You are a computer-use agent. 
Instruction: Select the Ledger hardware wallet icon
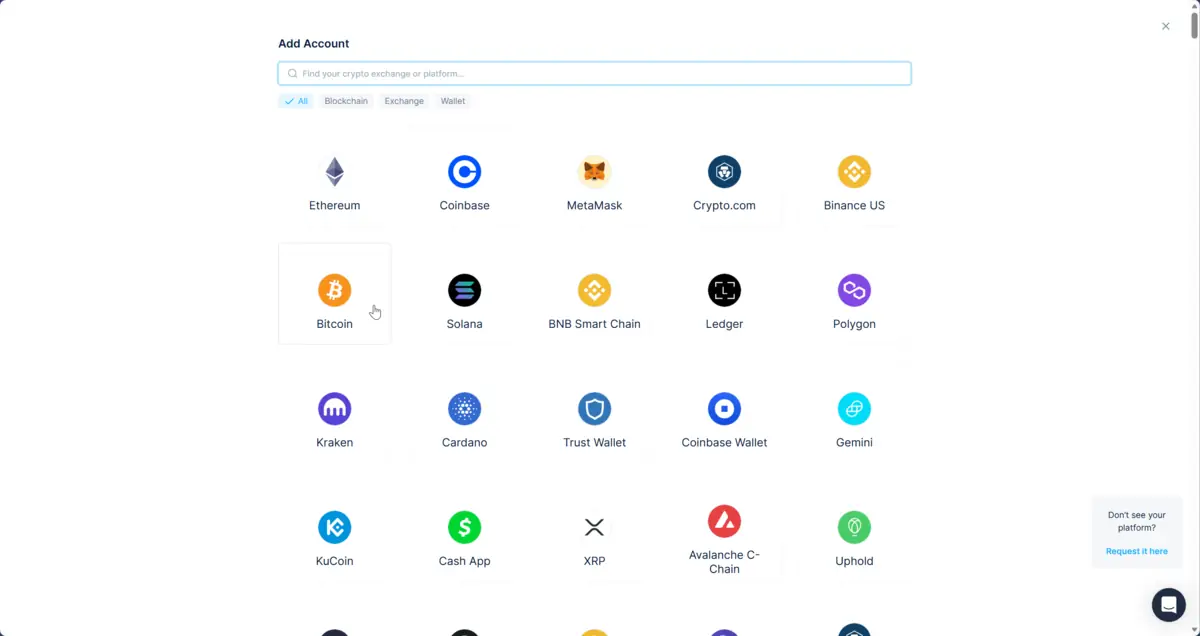click(724, 290)
